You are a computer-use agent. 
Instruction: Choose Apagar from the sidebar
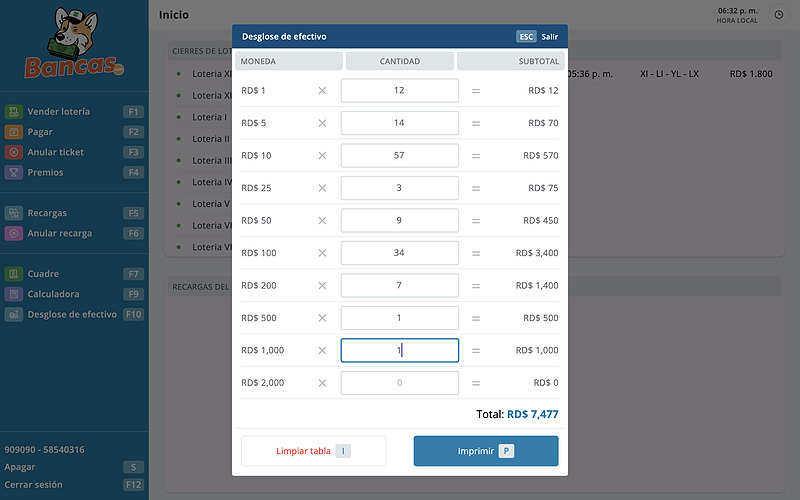coord(20,467)
